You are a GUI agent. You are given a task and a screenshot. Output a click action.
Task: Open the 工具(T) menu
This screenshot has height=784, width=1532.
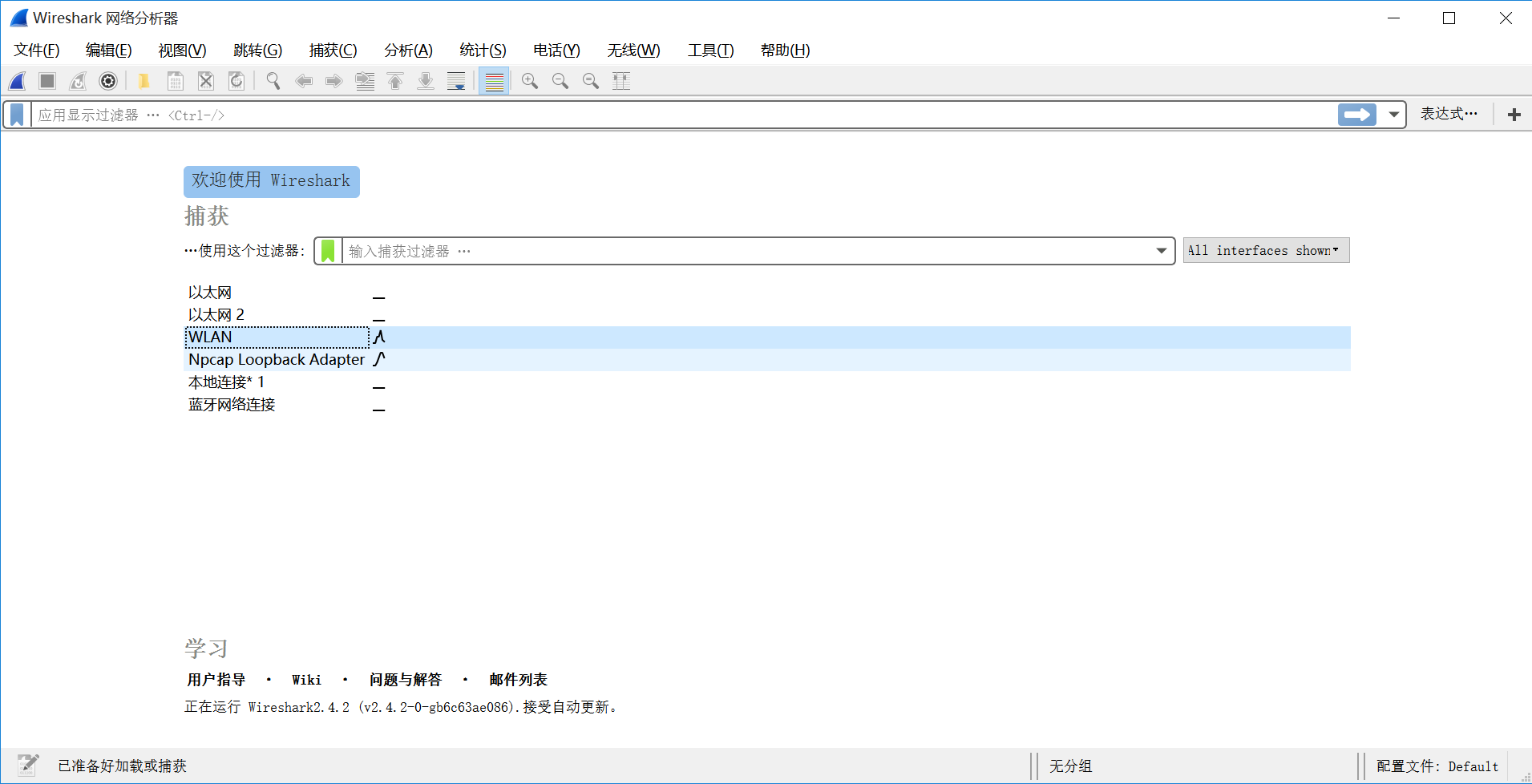tap(711, 51)
